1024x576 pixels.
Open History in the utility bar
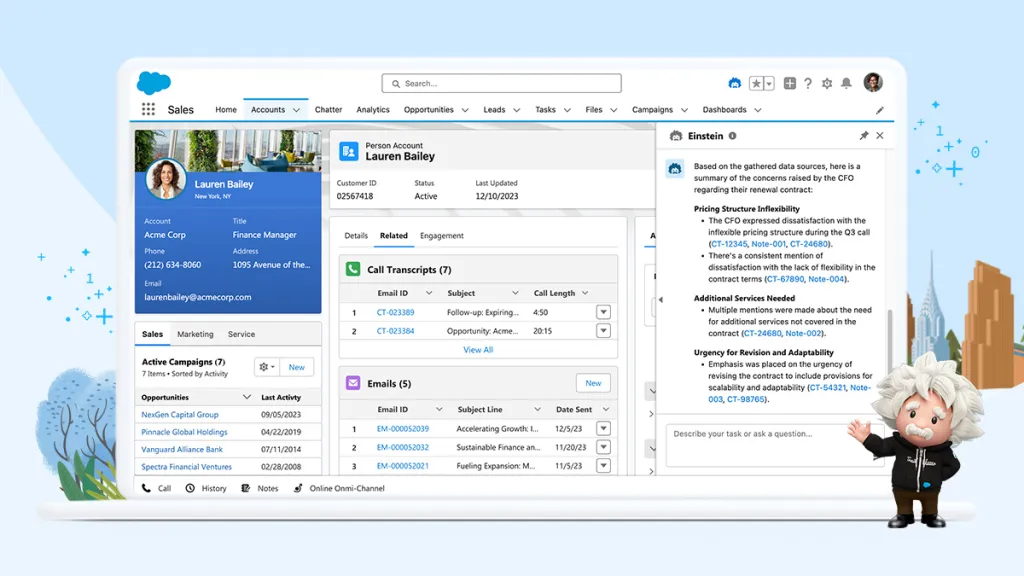(x=206, y=488)
